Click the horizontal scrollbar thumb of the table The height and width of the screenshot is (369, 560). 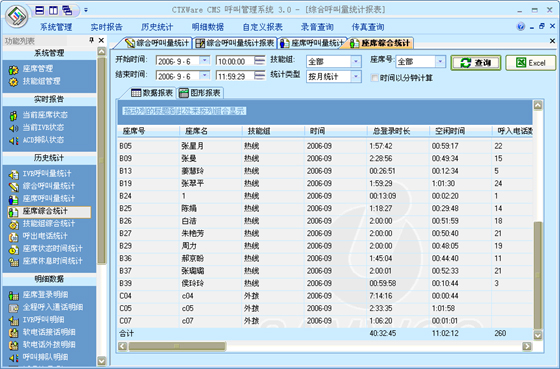pyautogui.click(x=177, y=346)
